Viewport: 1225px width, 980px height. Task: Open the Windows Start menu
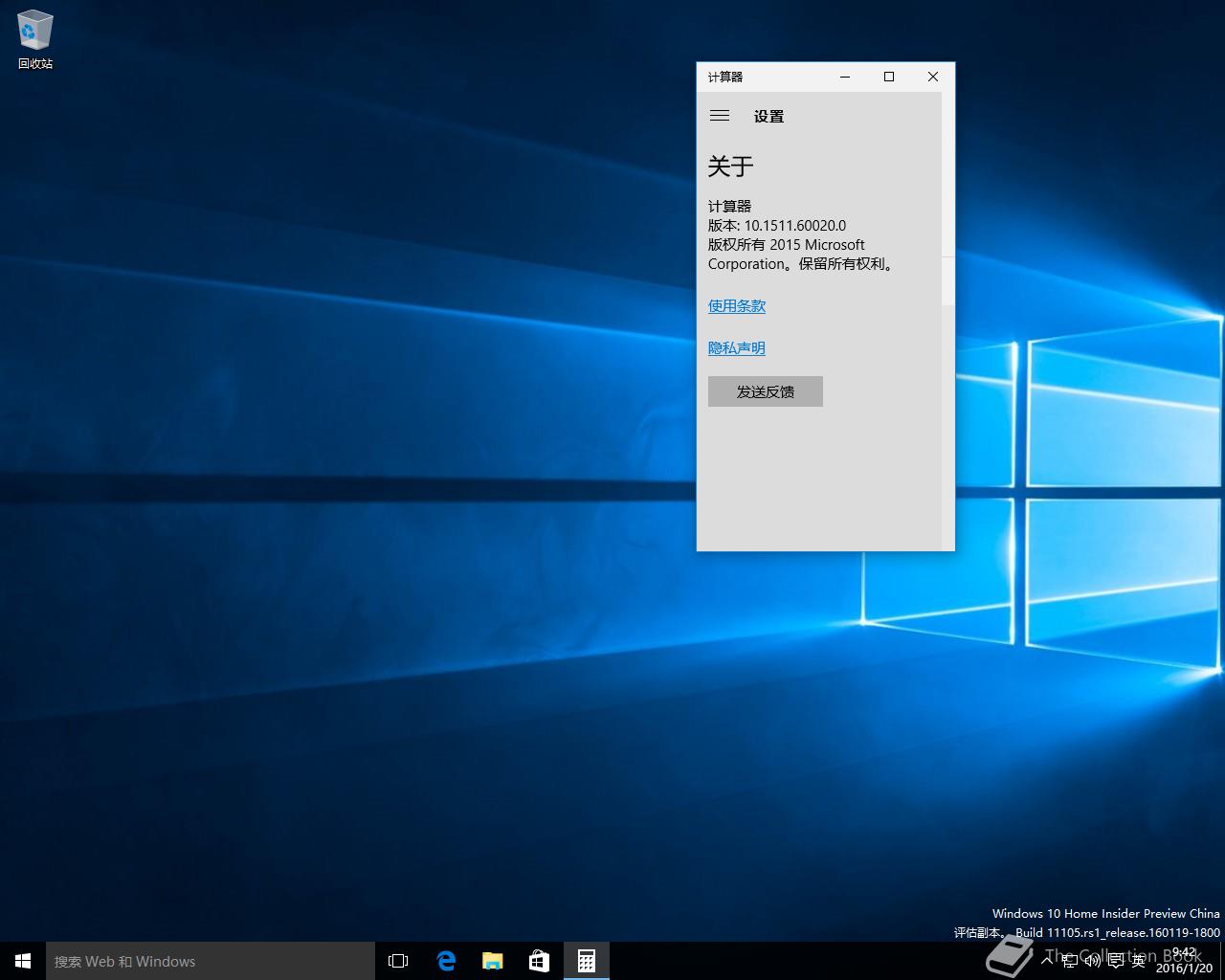click(x=23, y=961)
